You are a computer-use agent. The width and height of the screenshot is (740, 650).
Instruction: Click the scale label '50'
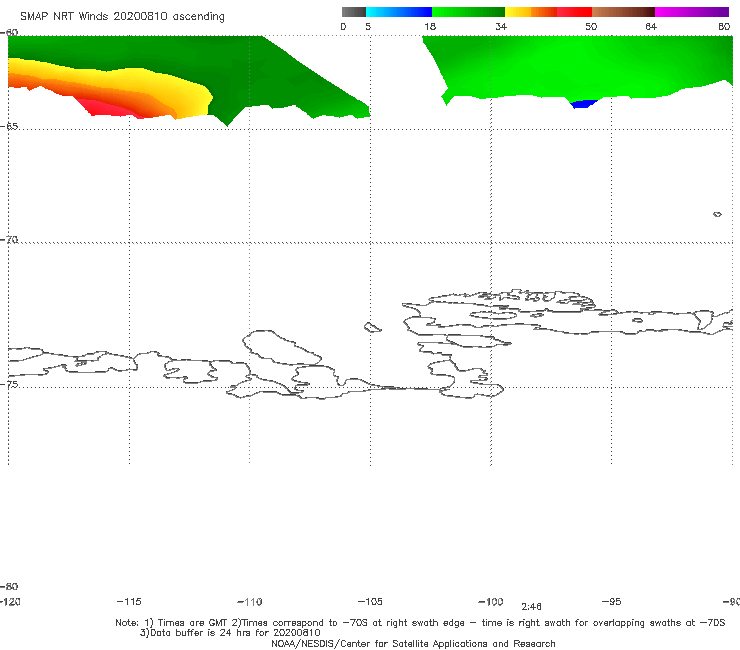(591, 26)
